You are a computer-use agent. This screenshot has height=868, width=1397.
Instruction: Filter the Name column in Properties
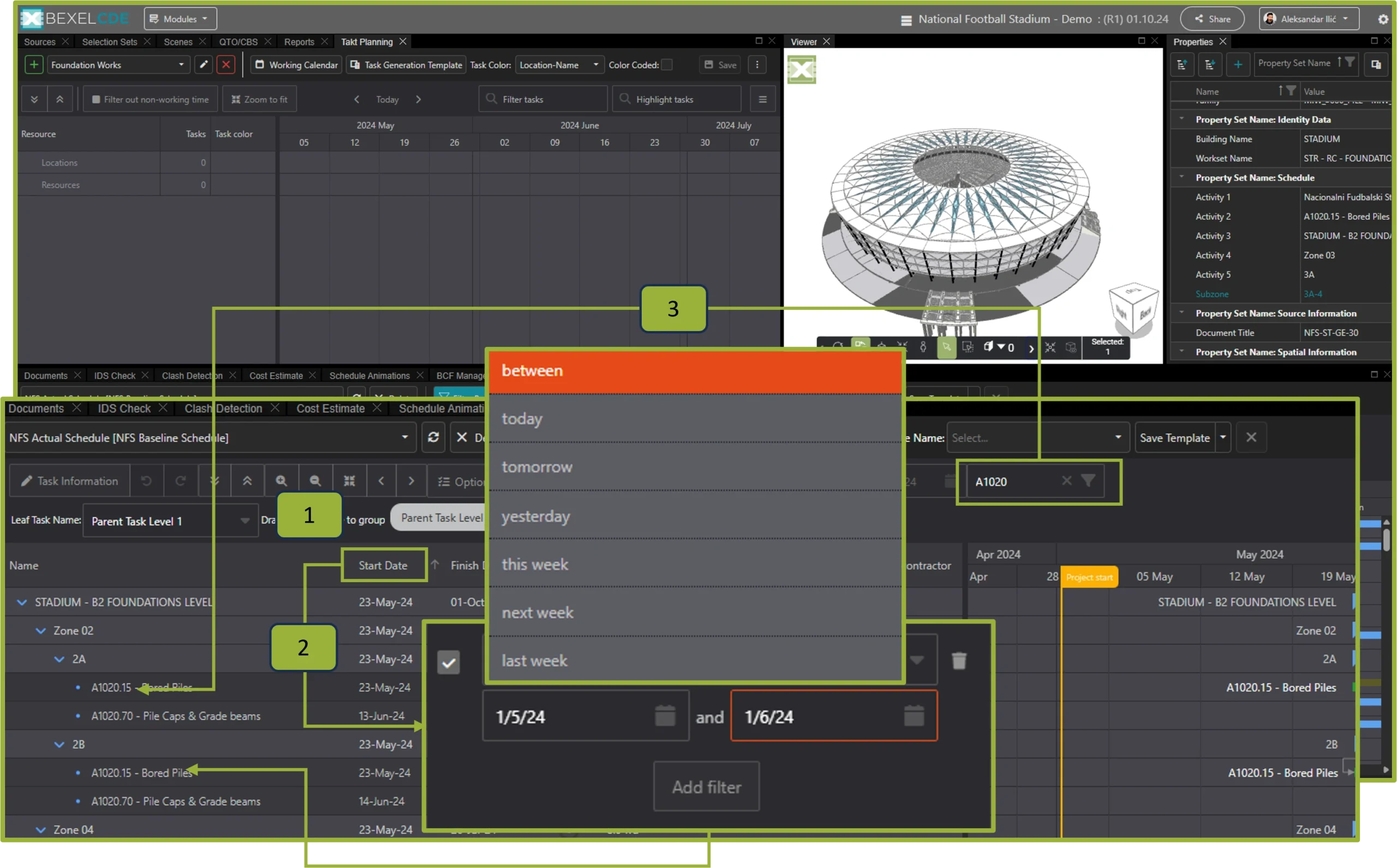(x=1291, y=91)
